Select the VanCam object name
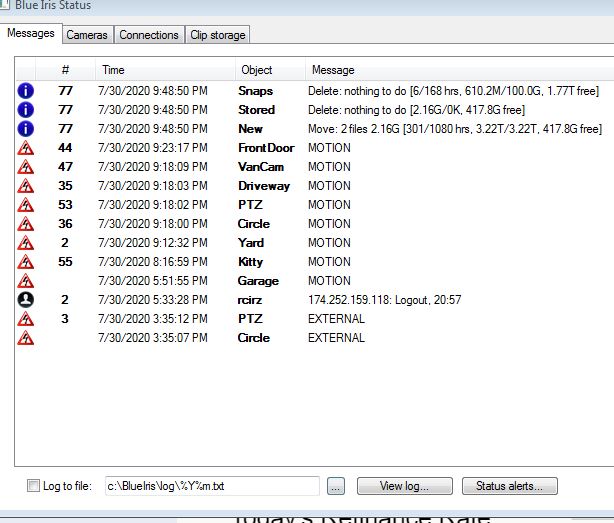Image resolution: width=614 pixels, height=523 pixels. 261,167
